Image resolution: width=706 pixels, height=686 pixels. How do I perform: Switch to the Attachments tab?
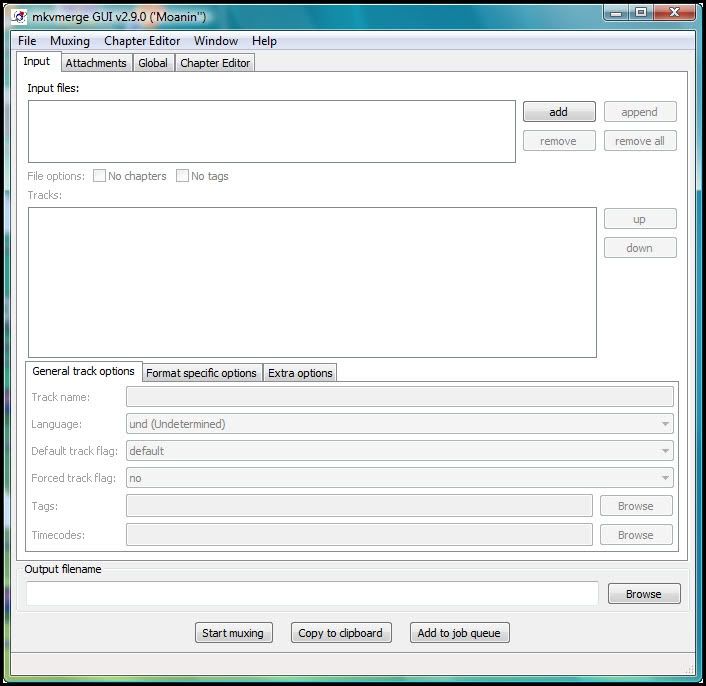coord(96,63)
